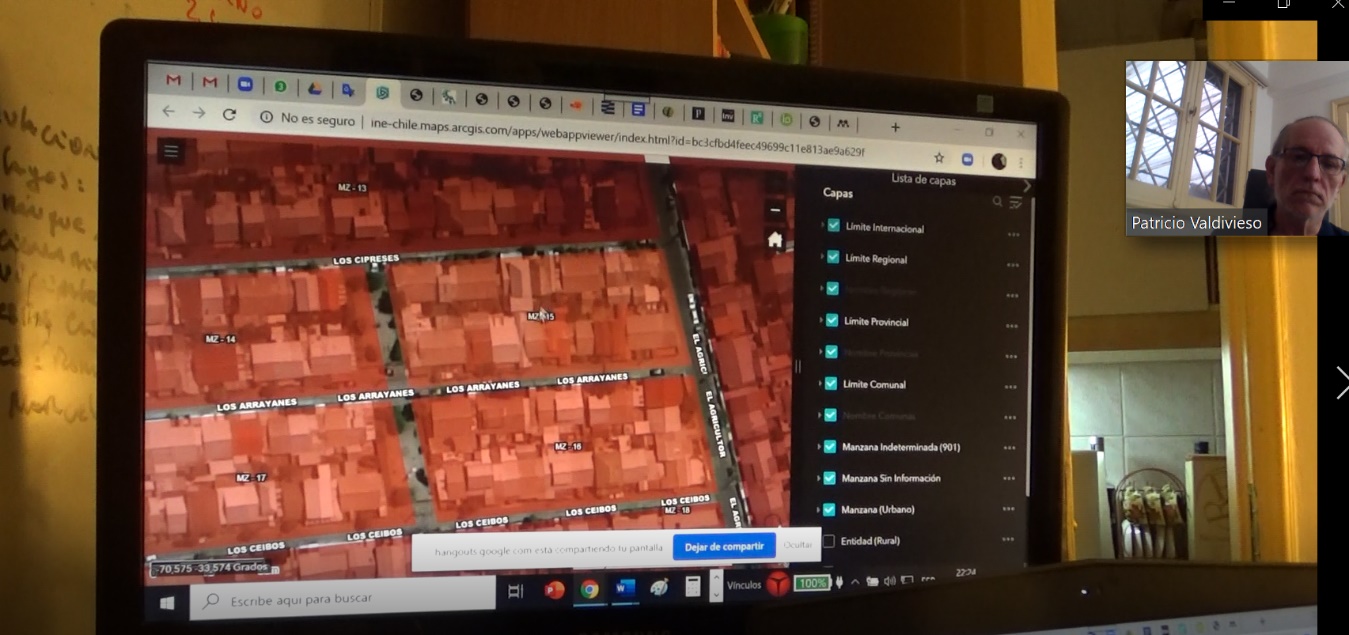Click the site info 'No es seguro' icon
The height and width of the screenshot is (635, 1349).
(266, 117)
